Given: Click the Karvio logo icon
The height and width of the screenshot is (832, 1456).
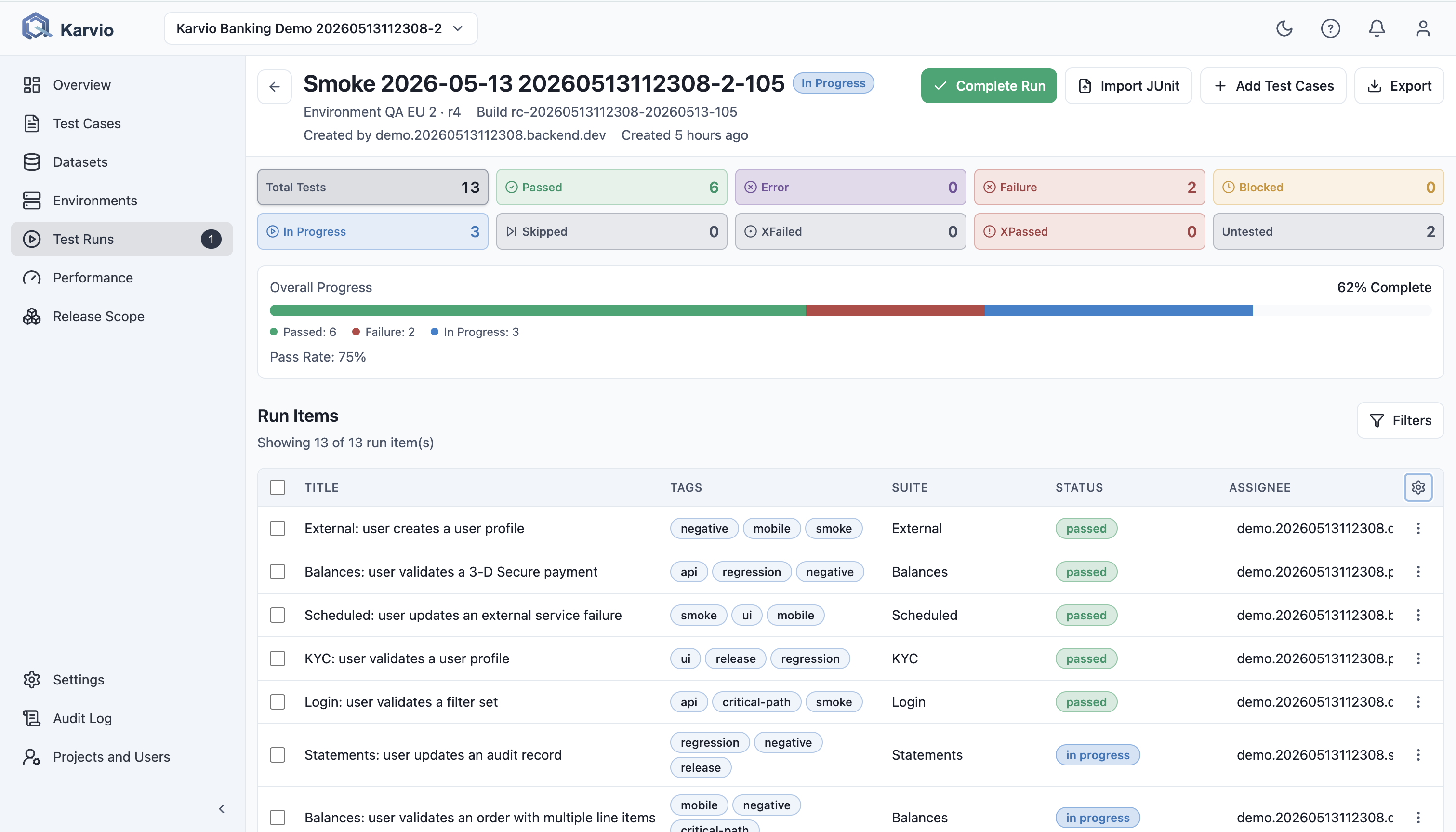Looking at the screenshot, I should click(37, 27).
